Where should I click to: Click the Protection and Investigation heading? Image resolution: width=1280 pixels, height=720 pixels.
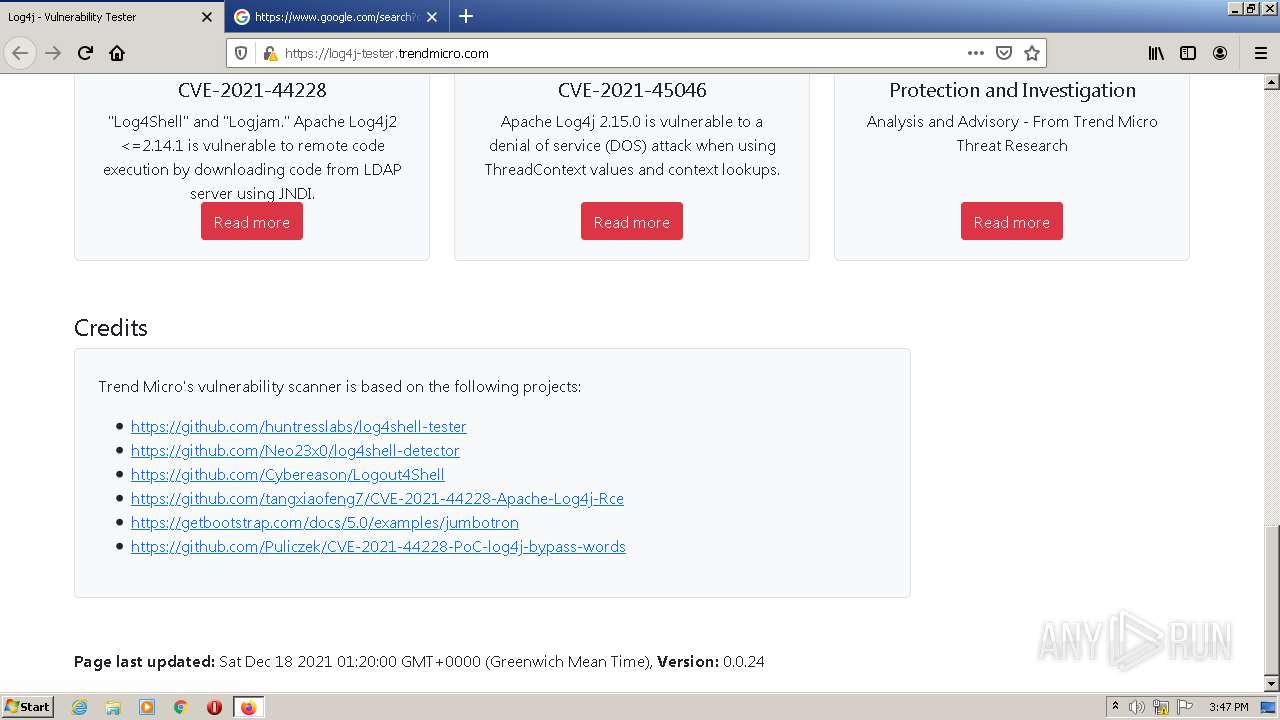[x=1012, y=90]
